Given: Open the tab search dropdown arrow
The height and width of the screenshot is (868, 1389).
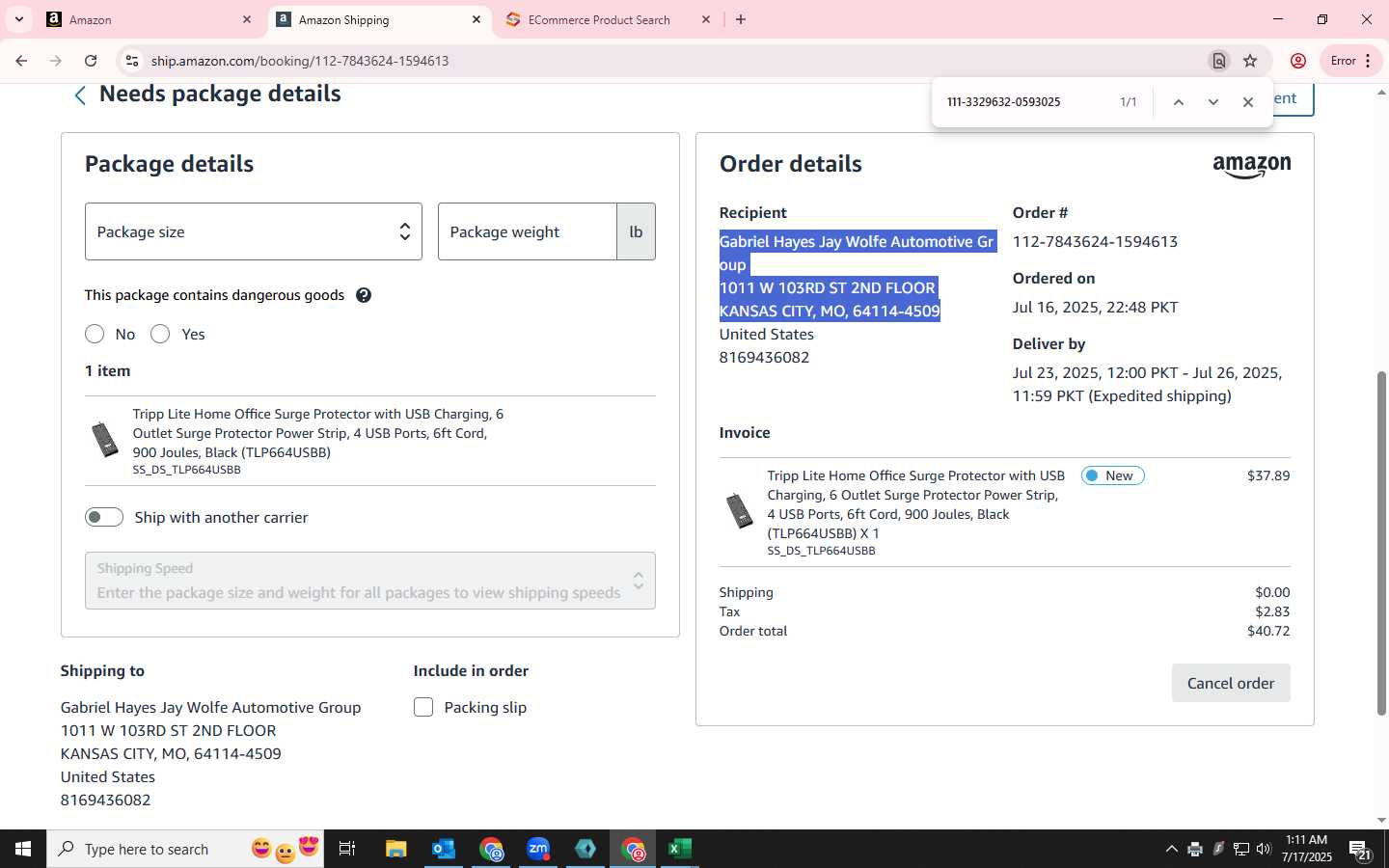Looking at the screenshot, I should pyautogui.click(x=18, y=19).
